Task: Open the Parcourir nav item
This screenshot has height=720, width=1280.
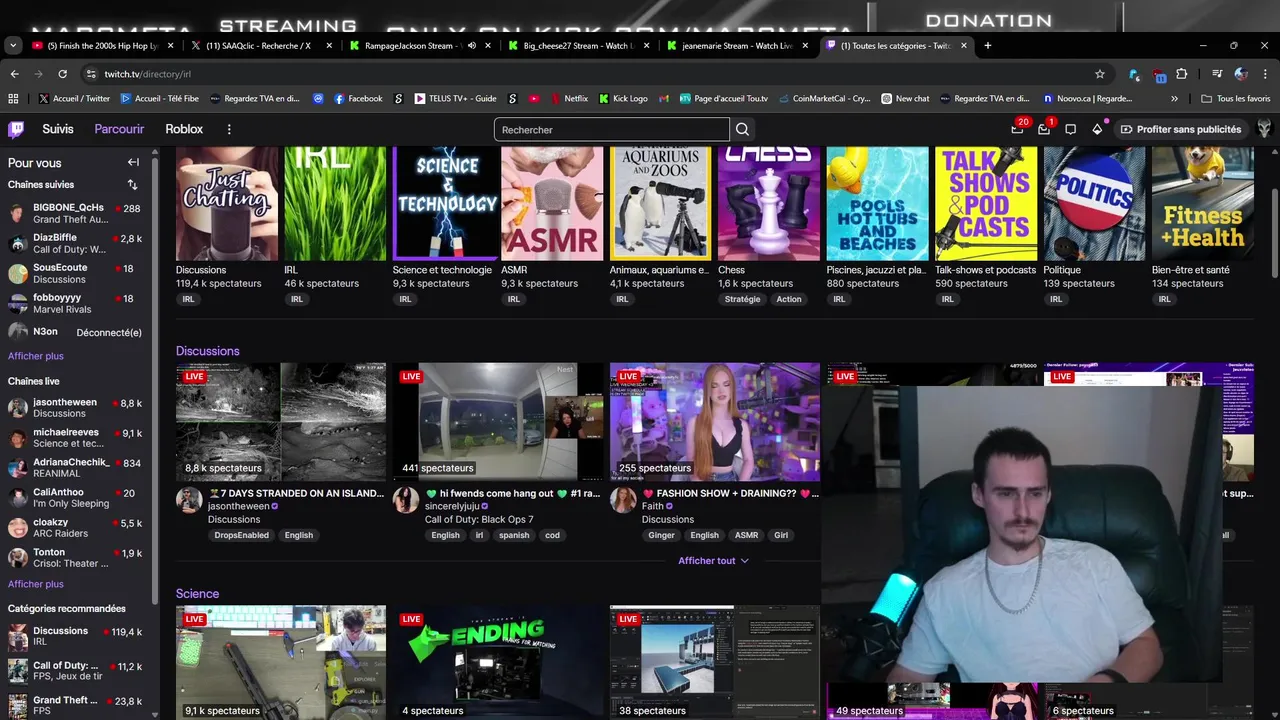Action: coord(119,129)
